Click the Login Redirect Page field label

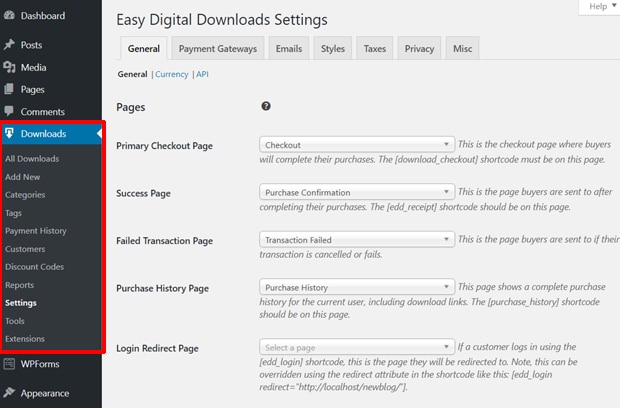pyautogui.click(x=157, y=348)
